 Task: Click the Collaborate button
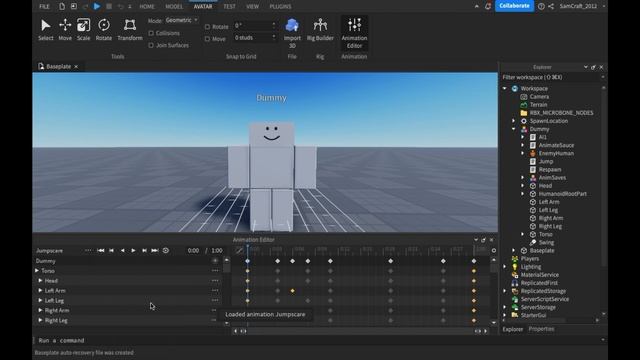coord(514,6)
